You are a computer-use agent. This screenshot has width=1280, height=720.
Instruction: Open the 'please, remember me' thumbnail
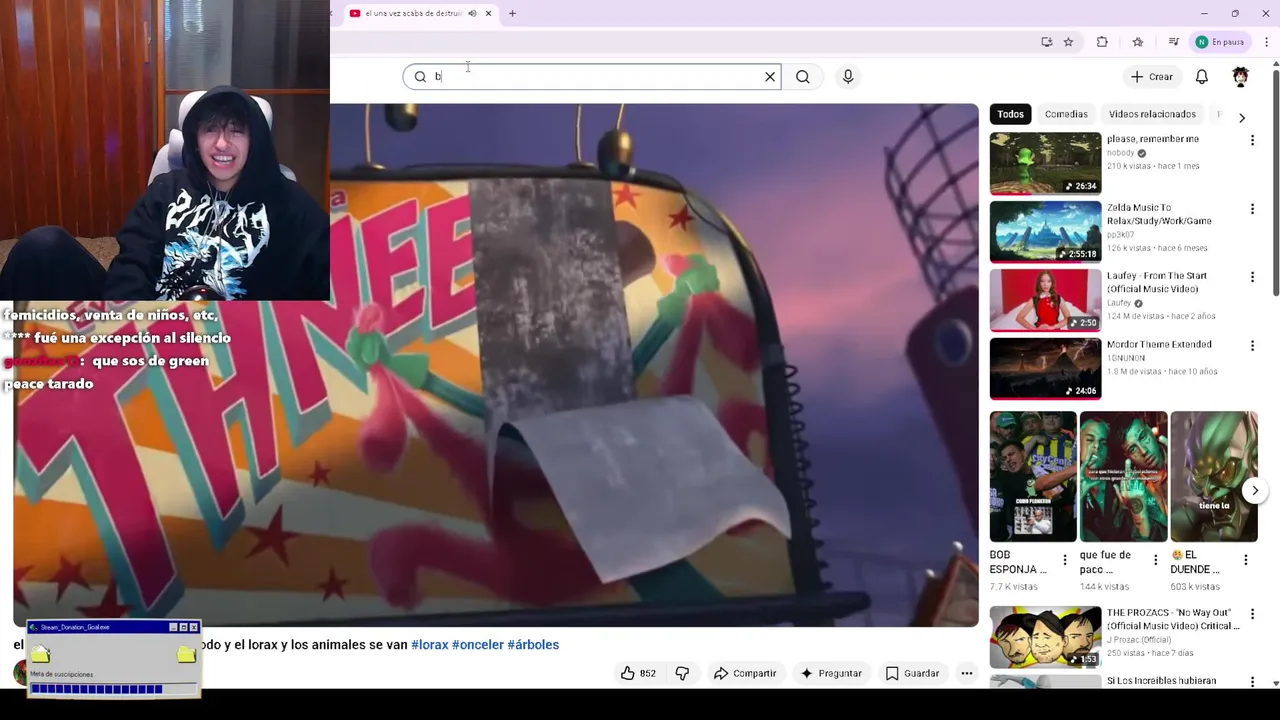[1045, 163]
